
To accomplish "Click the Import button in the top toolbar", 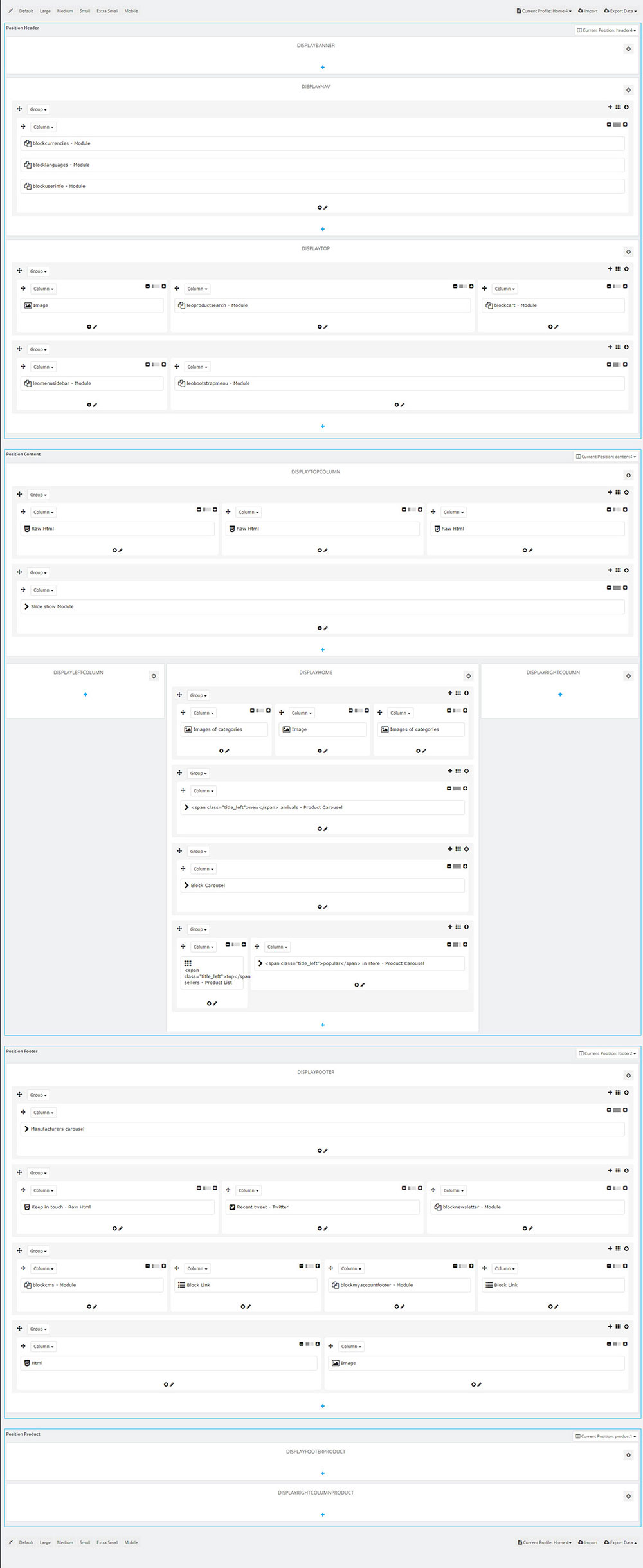I will click(588, 11).
